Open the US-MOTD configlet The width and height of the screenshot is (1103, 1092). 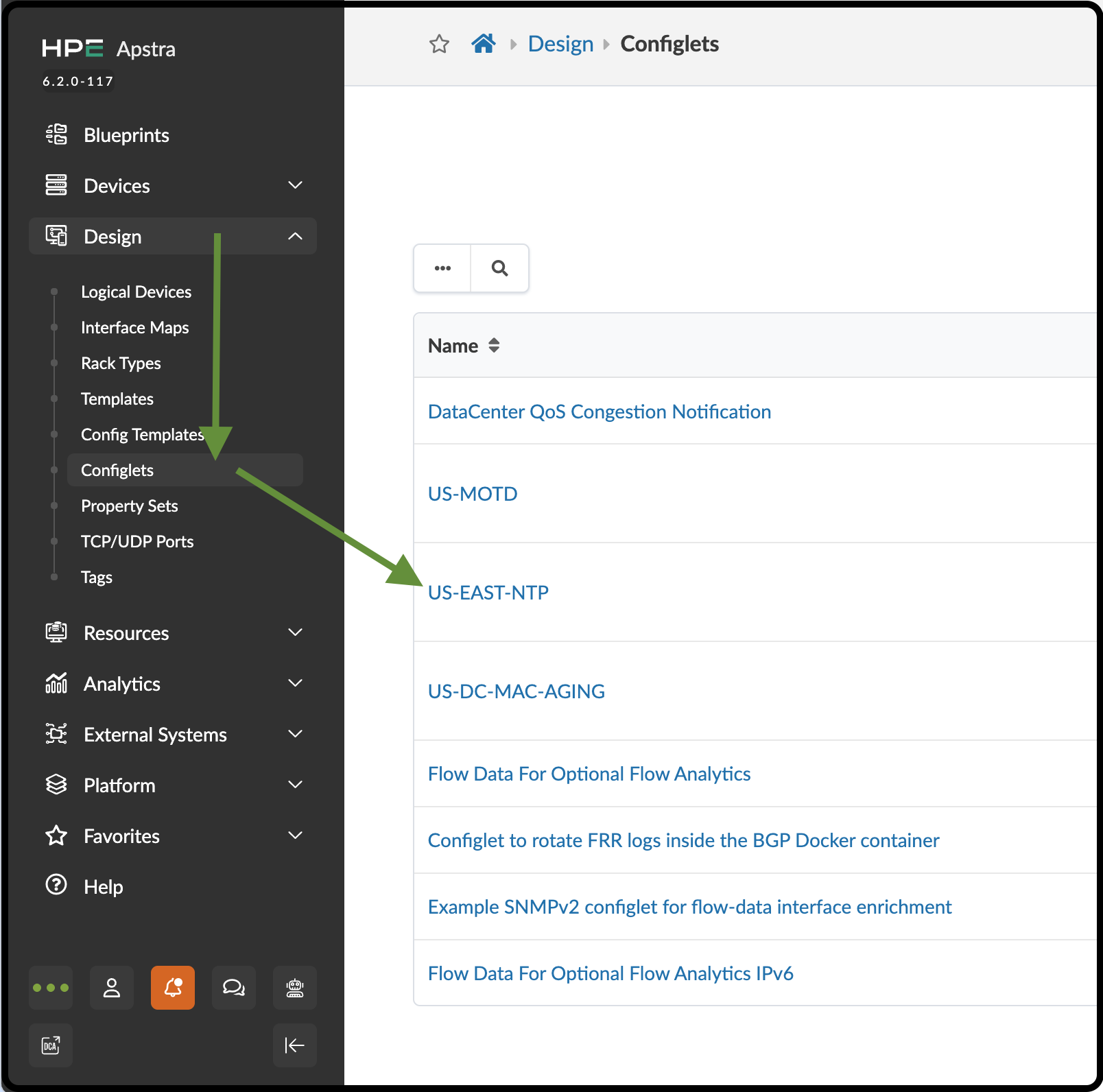(x=473, y=494)
